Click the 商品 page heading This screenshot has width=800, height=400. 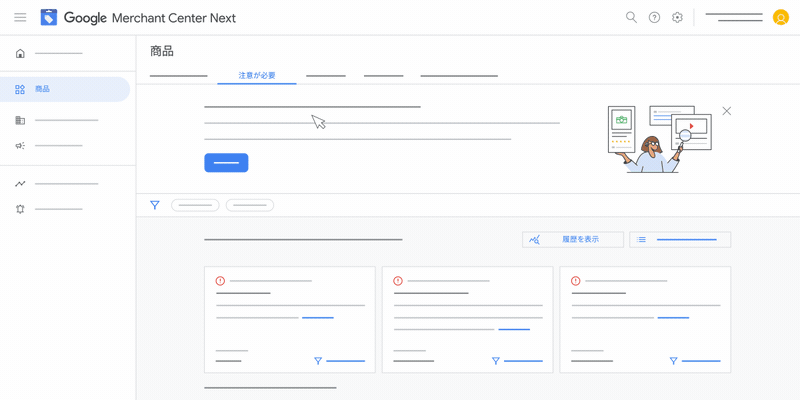162,51
